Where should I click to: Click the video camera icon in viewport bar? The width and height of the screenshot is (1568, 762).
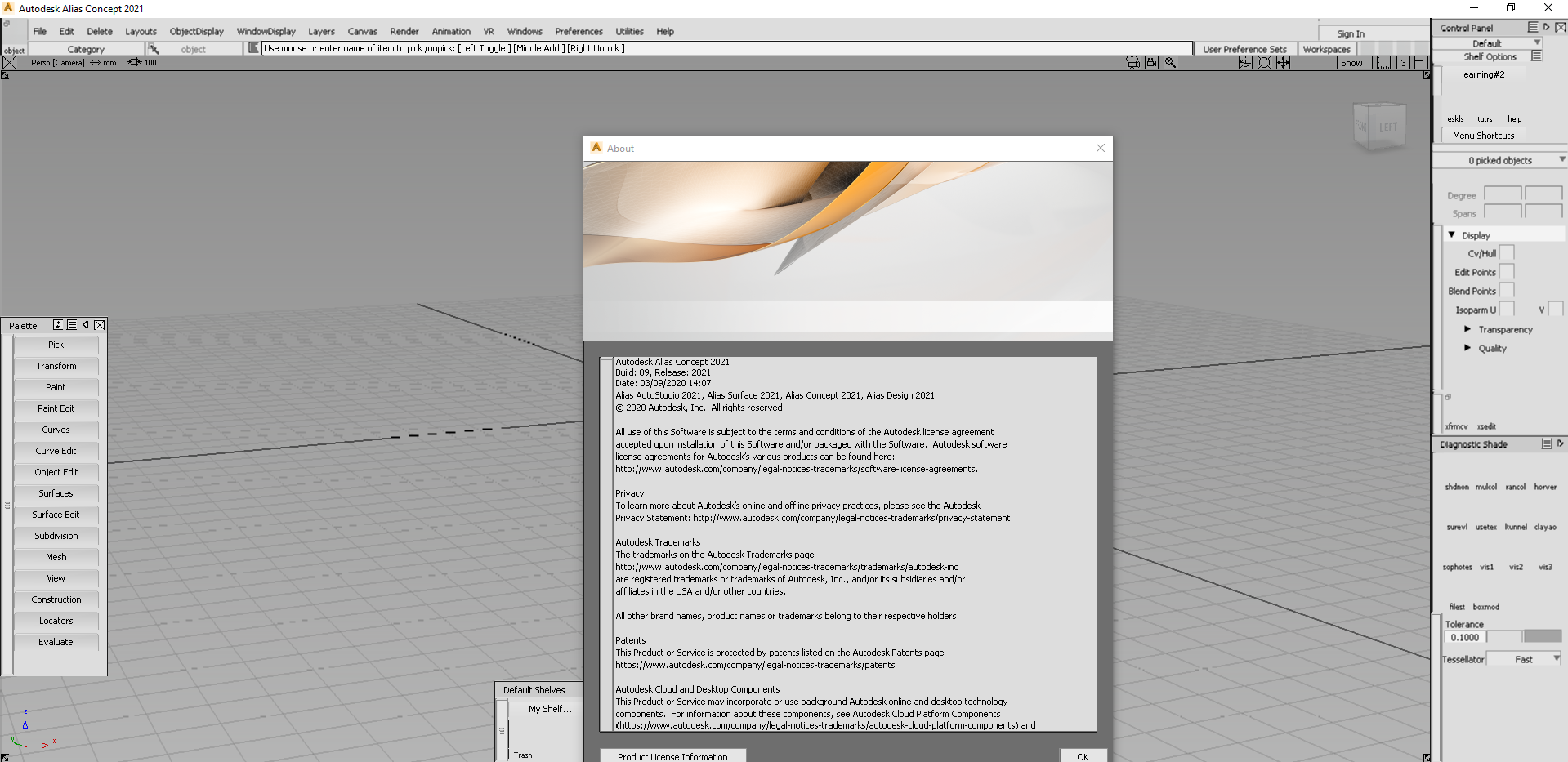[x=1151, y=63]
